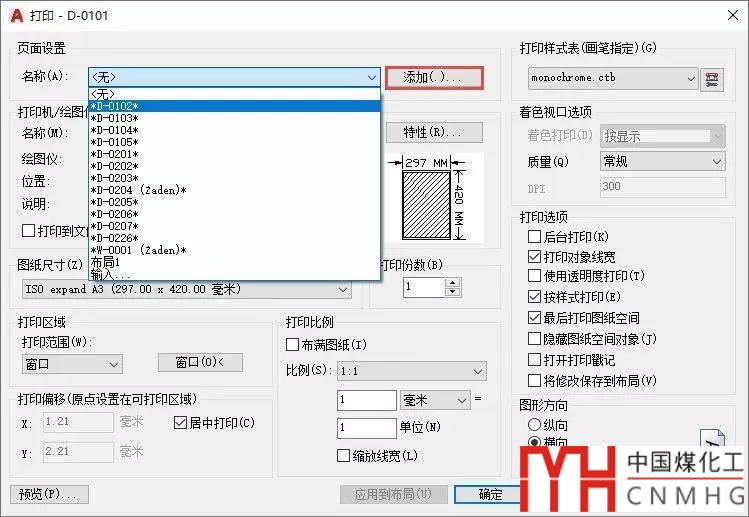Open the monochrome.ctb plot style dropdown
749x517 pixels.
613,78
